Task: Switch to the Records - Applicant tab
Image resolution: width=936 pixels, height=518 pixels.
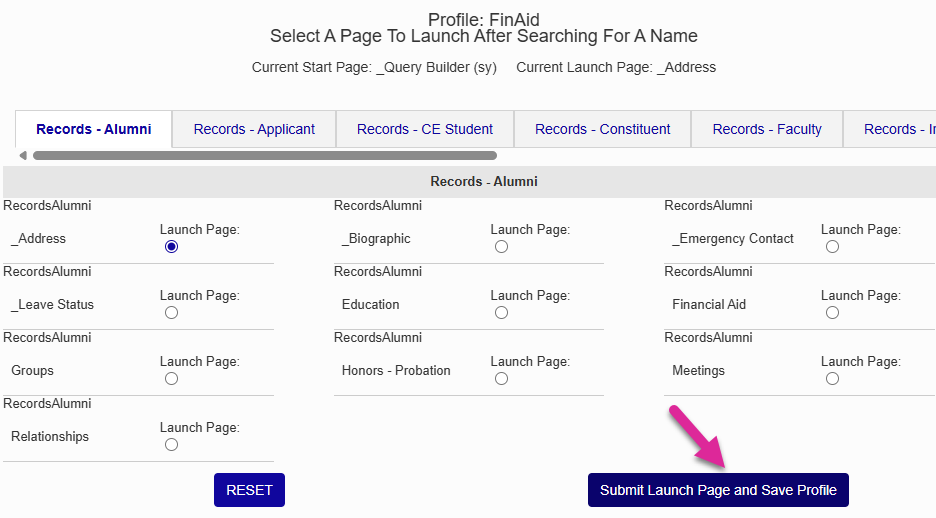Action: pyautogui.click(x=254, y=129)
